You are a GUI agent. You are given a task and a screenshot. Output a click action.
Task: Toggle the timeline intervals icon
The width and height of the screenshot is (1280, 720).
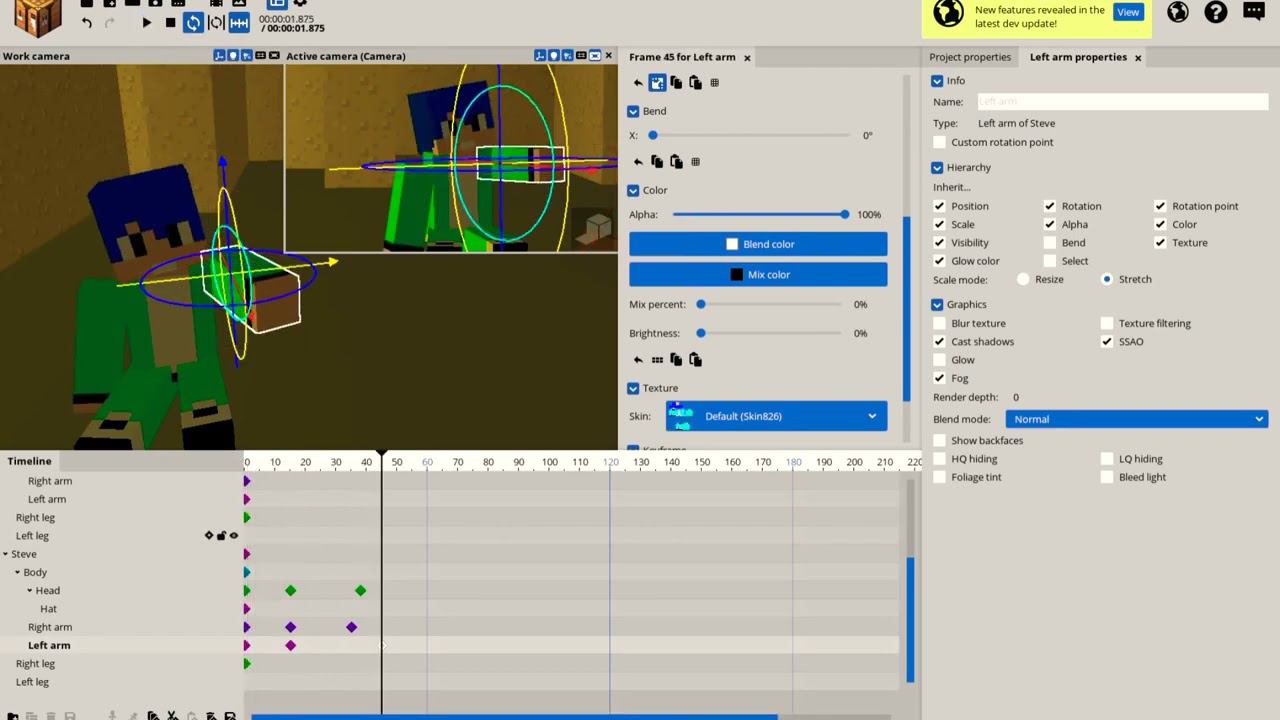coord(239,22)
